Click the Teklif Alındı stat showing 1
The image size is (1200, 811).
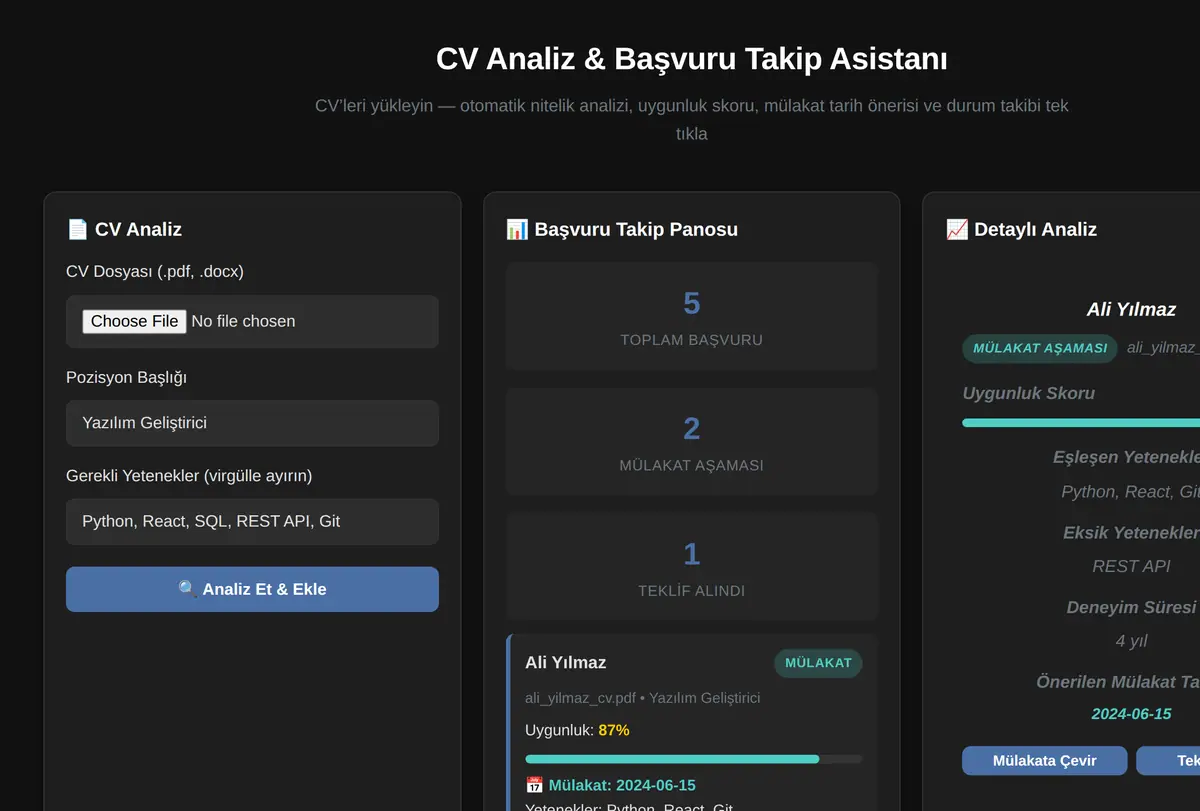[692, 567]
